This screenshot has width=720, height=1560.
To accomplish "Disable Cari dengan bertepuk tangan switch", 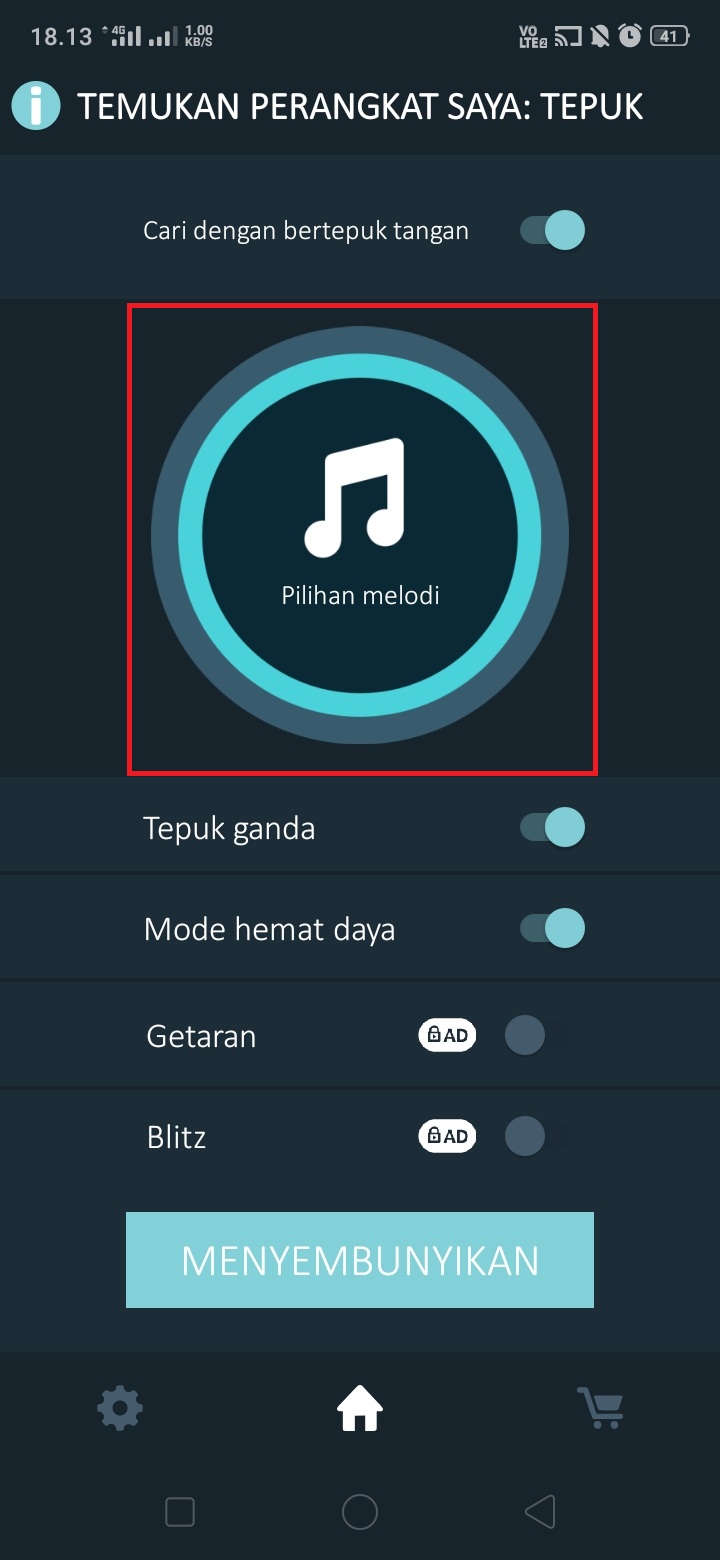I will point(553,231).
